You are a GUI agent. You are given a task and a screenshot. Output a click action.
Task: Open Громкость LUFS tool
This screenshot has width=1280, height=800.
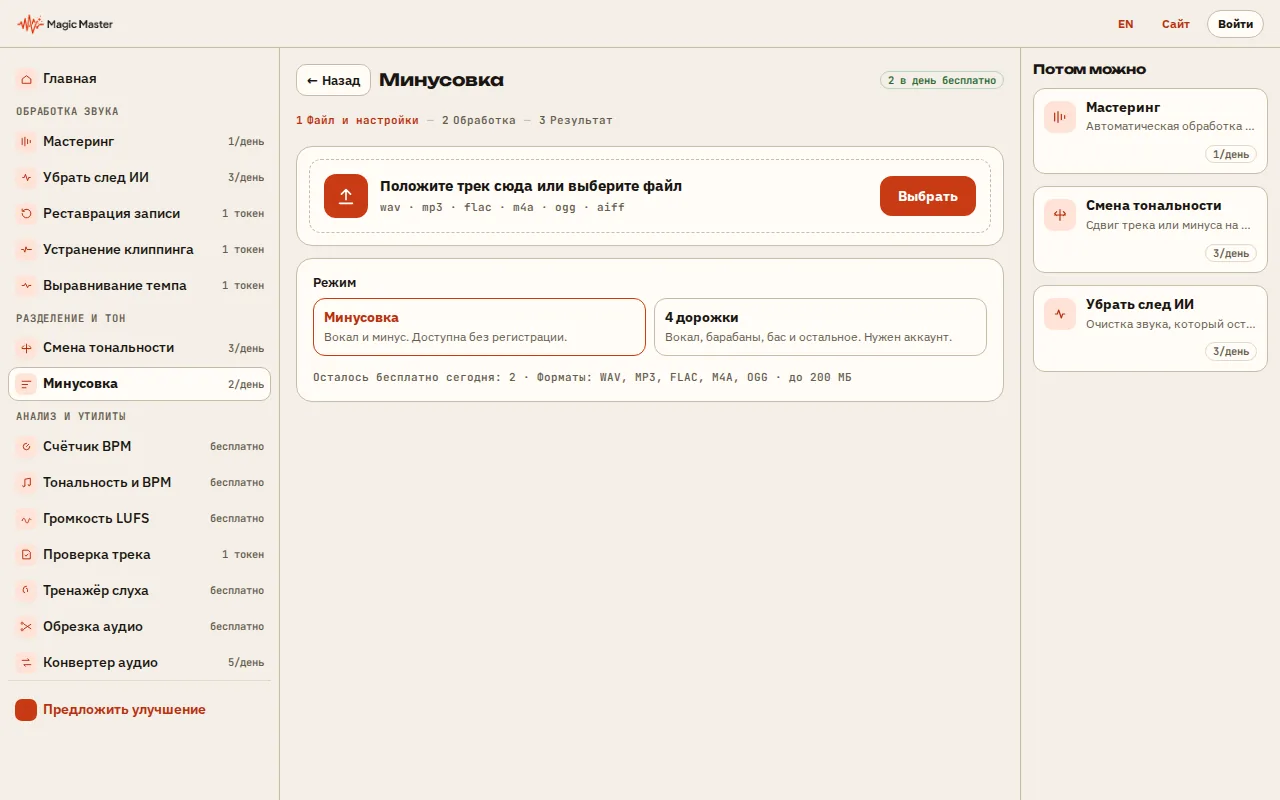pyautogui.click(x=139, y=519)
